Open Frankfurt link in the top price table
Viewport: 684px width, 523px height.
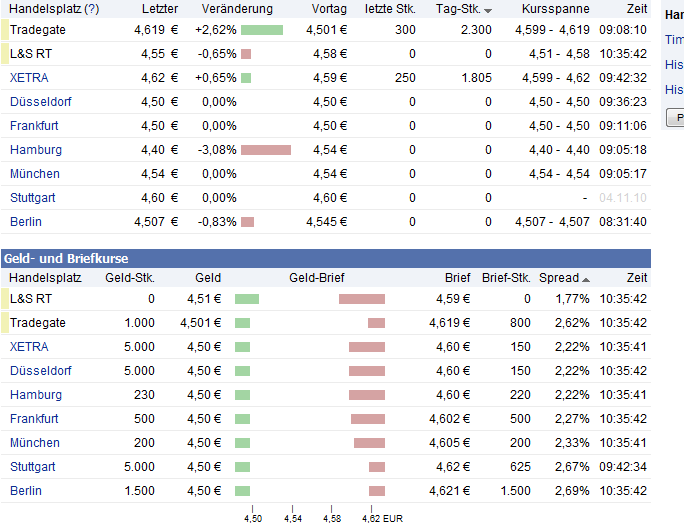pyautogui.click(x=34, y=125)
